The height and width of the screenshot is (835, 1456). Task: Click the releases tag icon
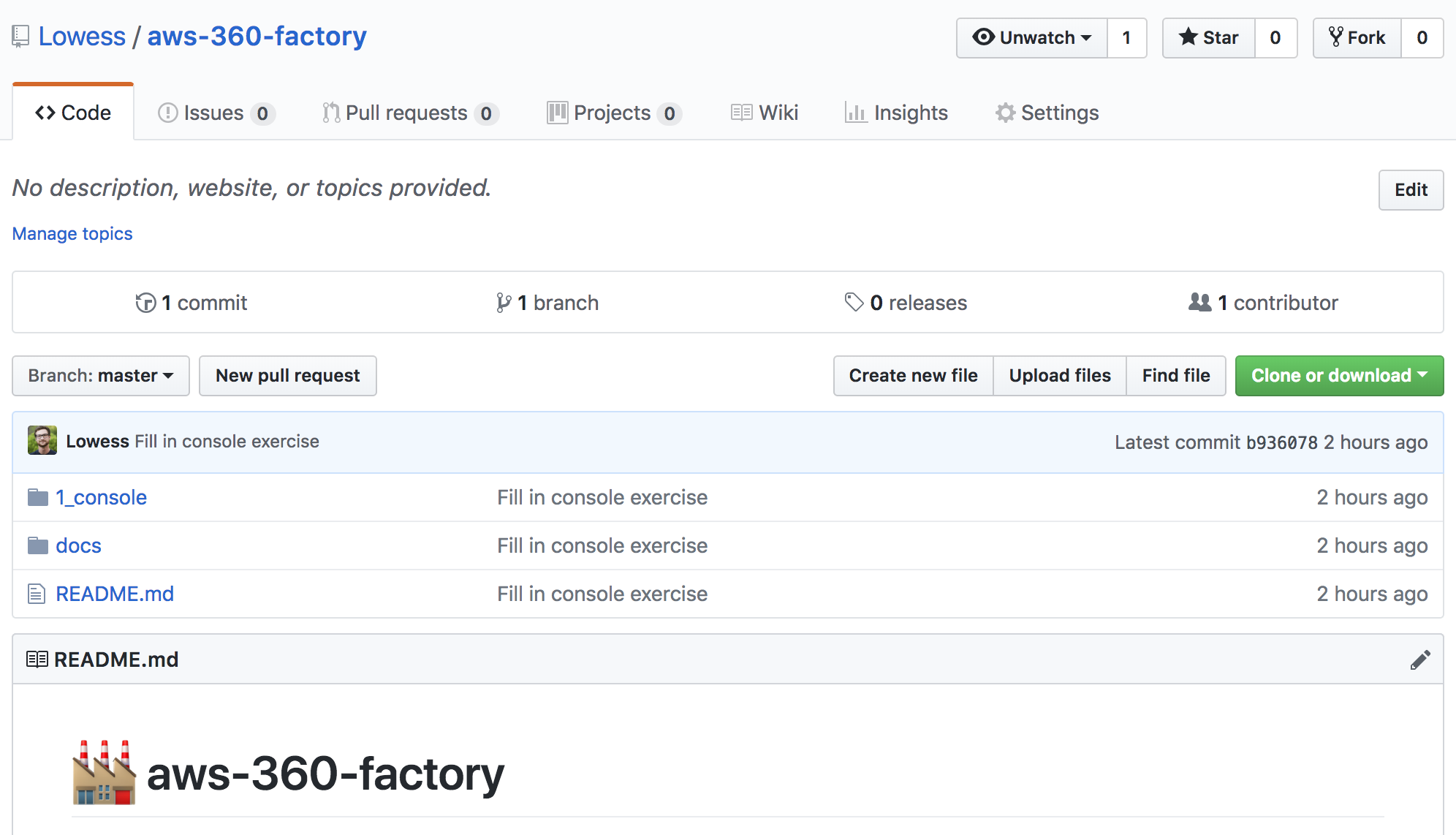point(854,303)
